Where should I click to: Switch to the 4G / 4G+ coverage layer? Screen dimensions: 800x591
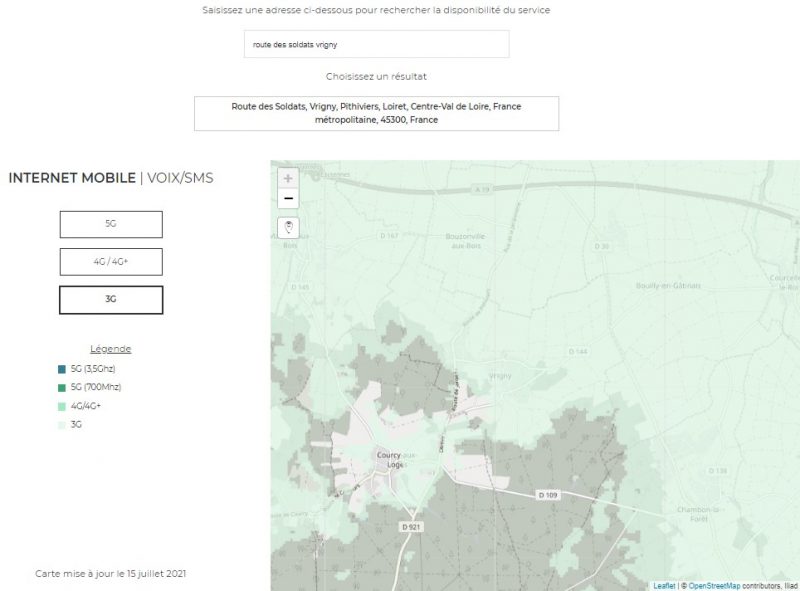111,262
